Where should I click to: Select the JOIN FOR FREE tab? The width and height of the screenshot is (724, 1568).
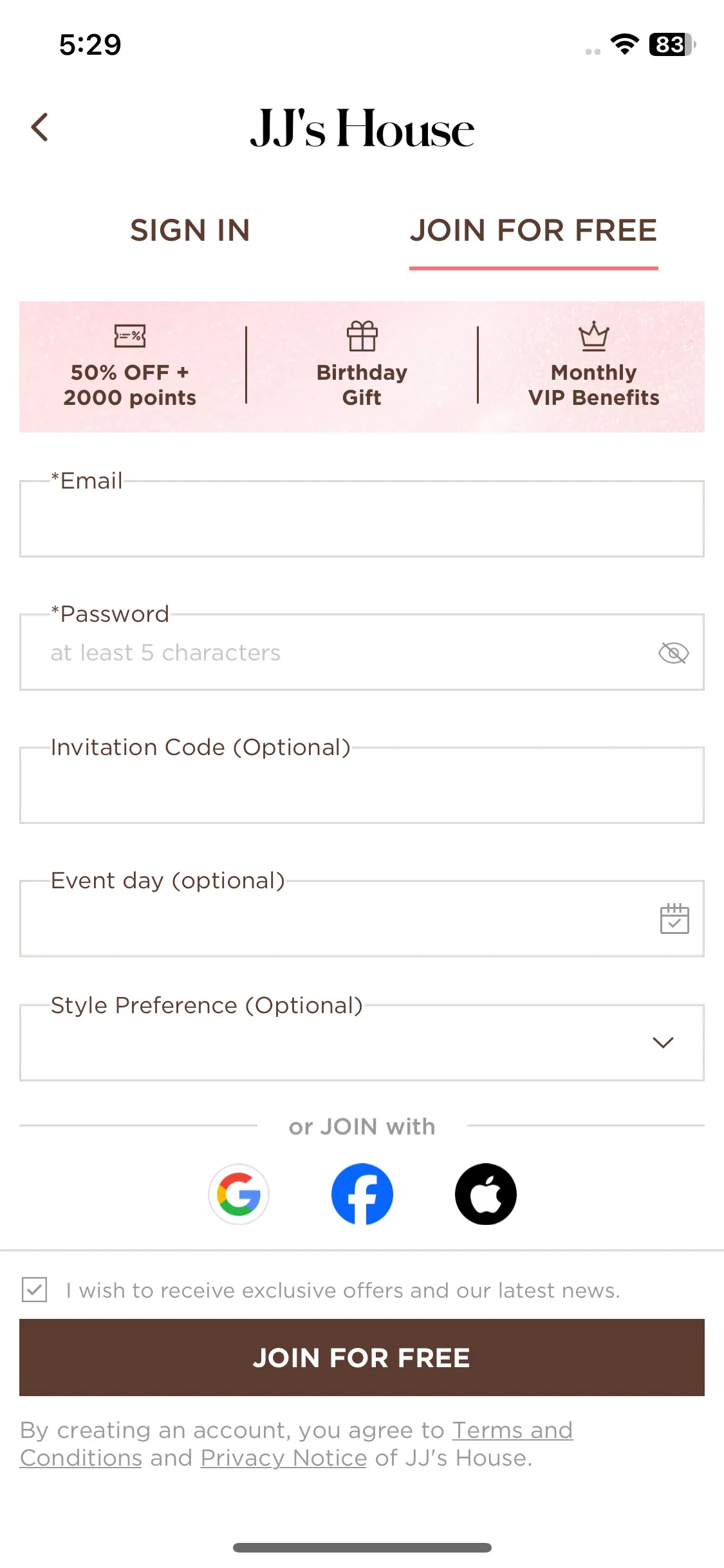[x=534, y=230]
